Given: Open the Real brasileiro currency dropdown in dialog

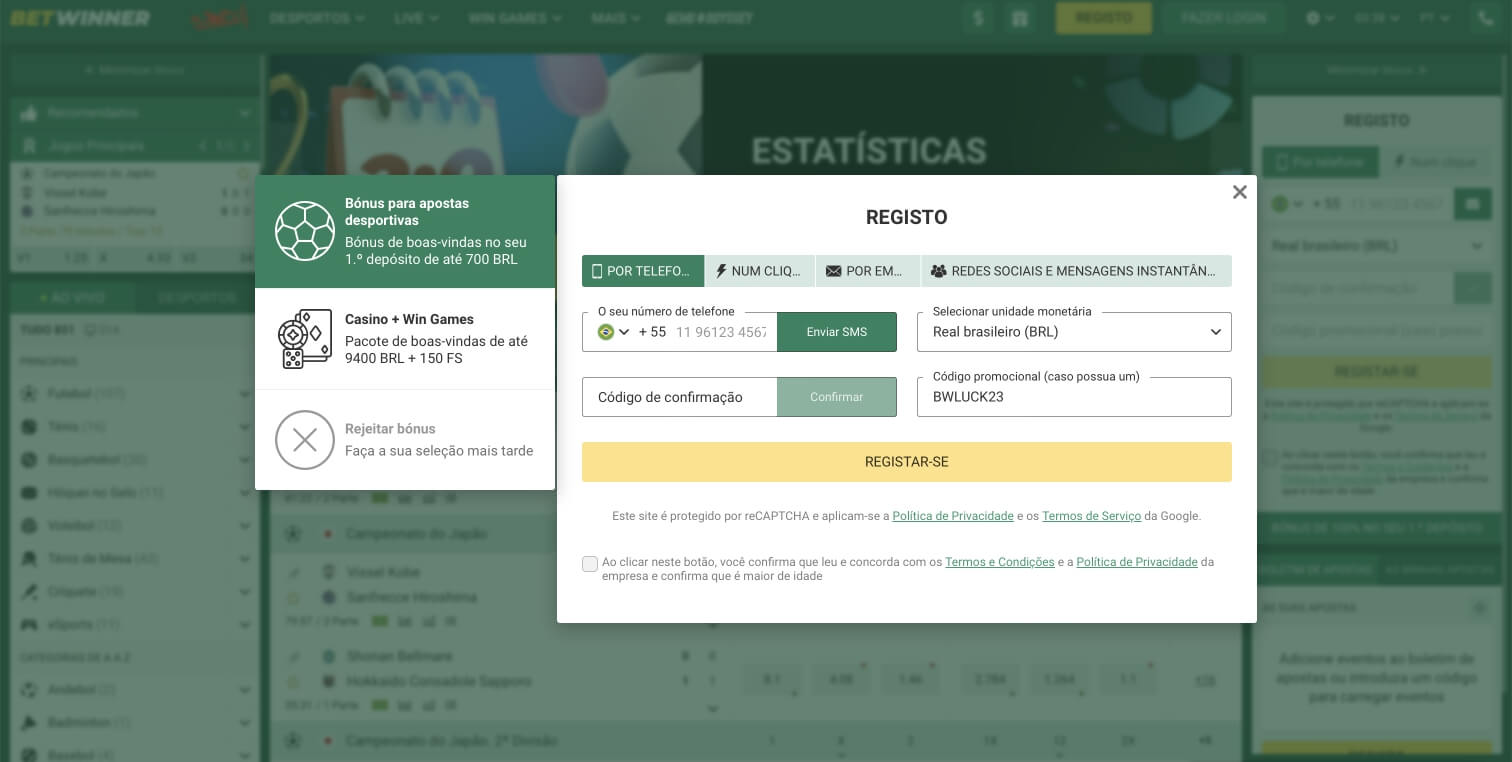Looking at the screenshot, I should pyautogui.click(x=1074, y=332).
